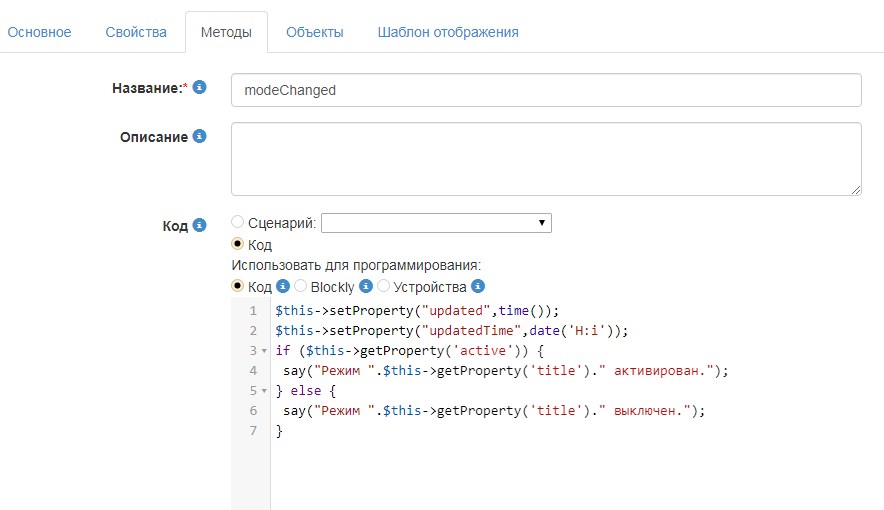Screen dimensions: 884x510
Task: Click info icon next to Название label
Action: 199,87
